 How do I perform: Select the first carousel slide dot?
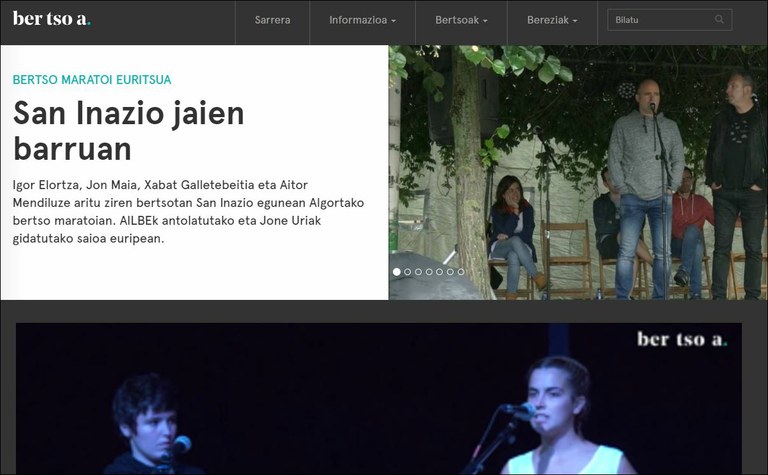pyautogui.click(x=397, y=272)
